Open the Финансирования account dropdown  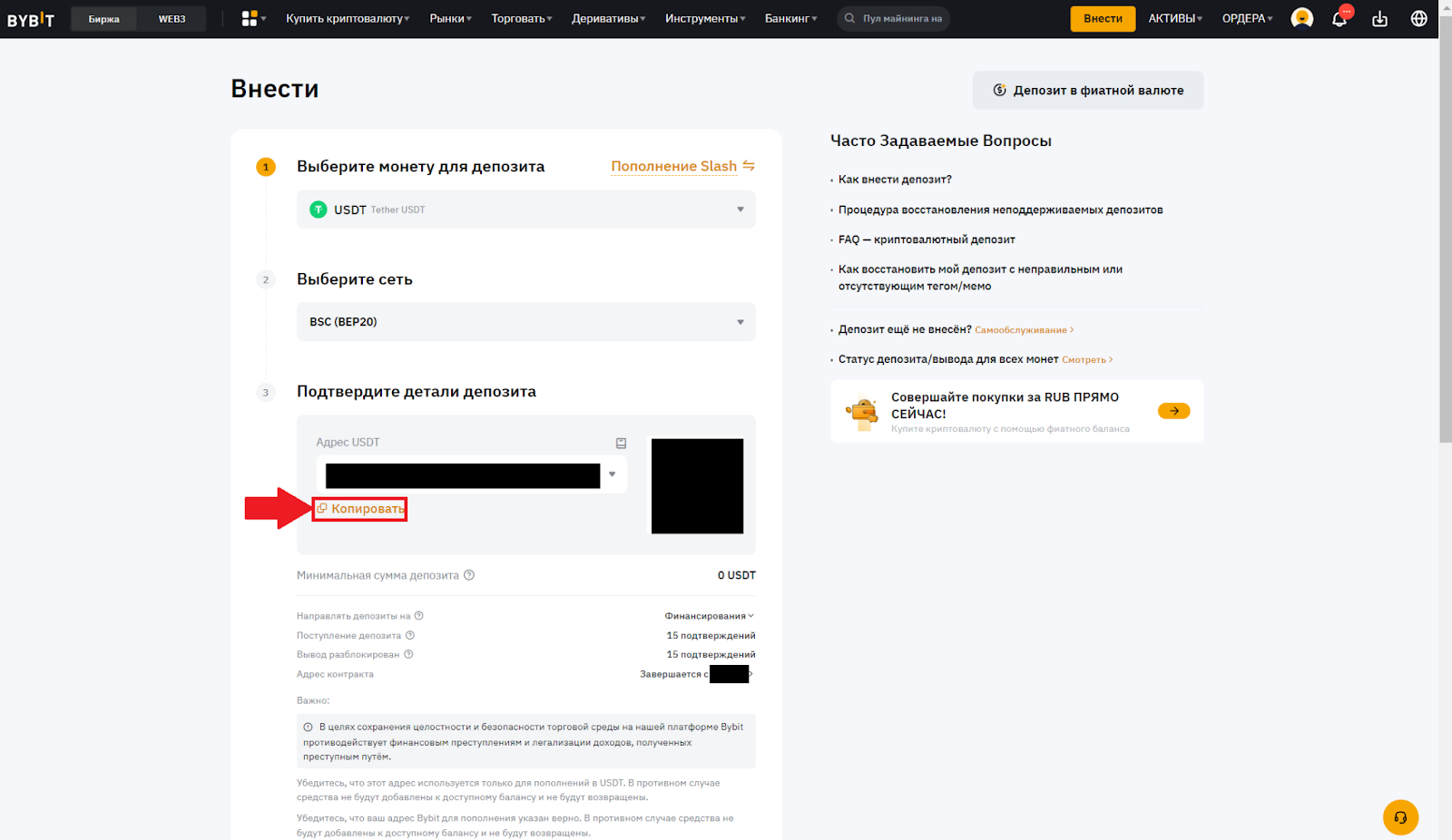pyautogui.click(x=709, y=616)
